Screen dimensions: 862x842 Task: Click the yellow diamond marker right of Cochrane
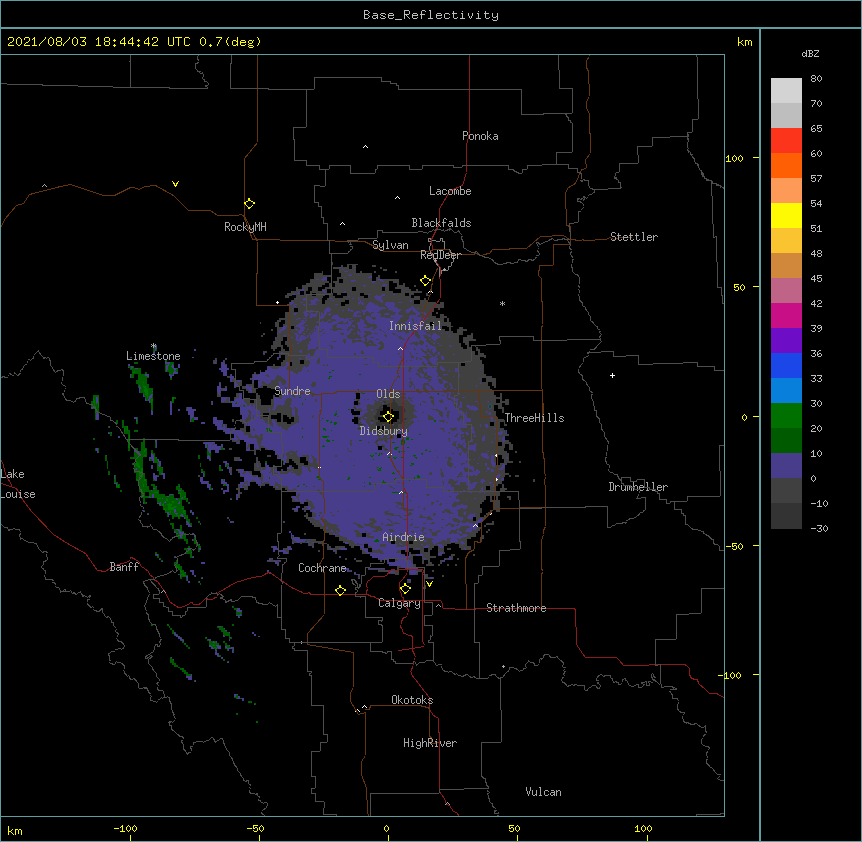(x=341, y=590)
